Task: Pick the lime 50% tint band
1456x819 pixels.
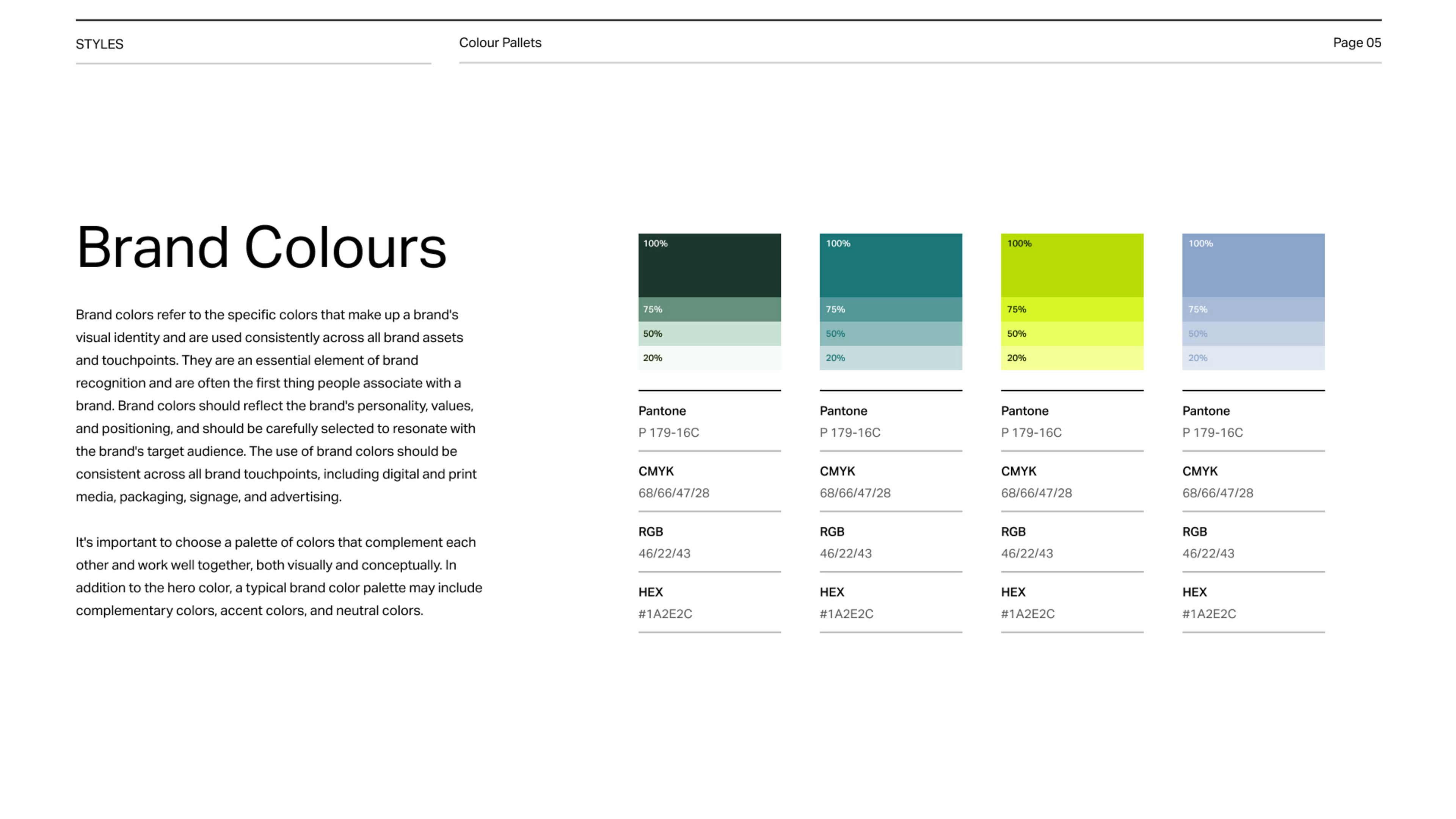Action: tap(1072, 334)
